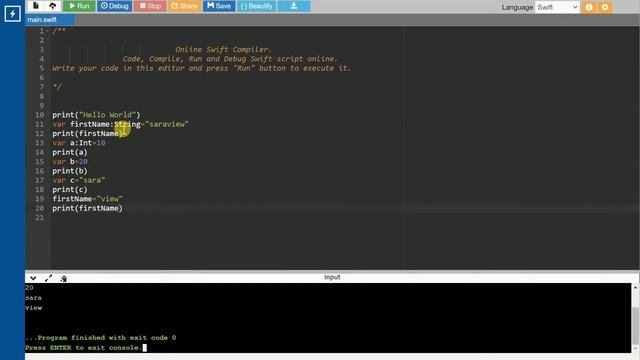Screen dimensions: 640x360
Task: Click 'Program finished with exit code 0' message
Action: click(101, 338)
